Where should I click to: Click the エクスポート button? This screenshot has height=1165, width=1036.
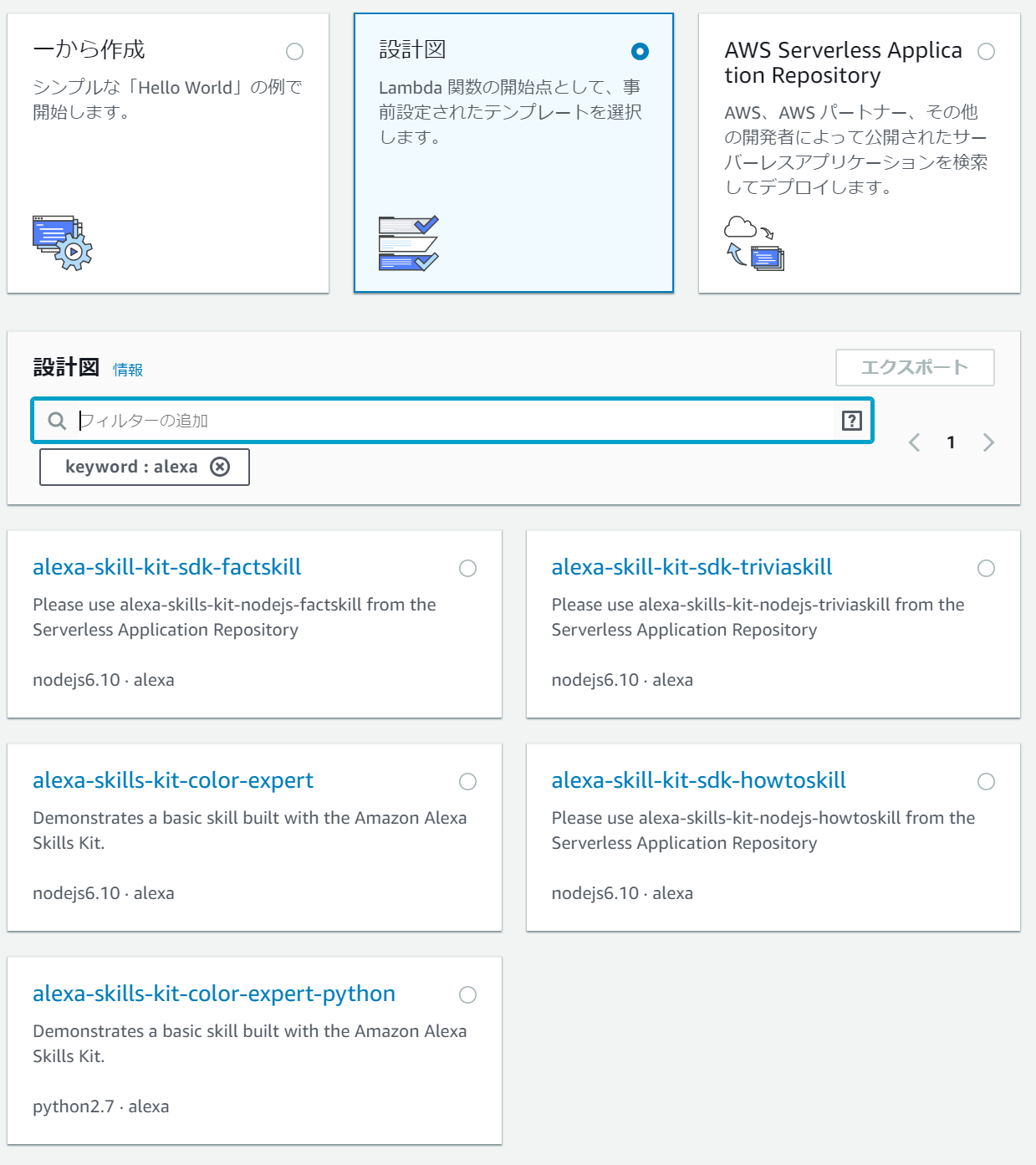pyautogui.click(x=915, y=366)
